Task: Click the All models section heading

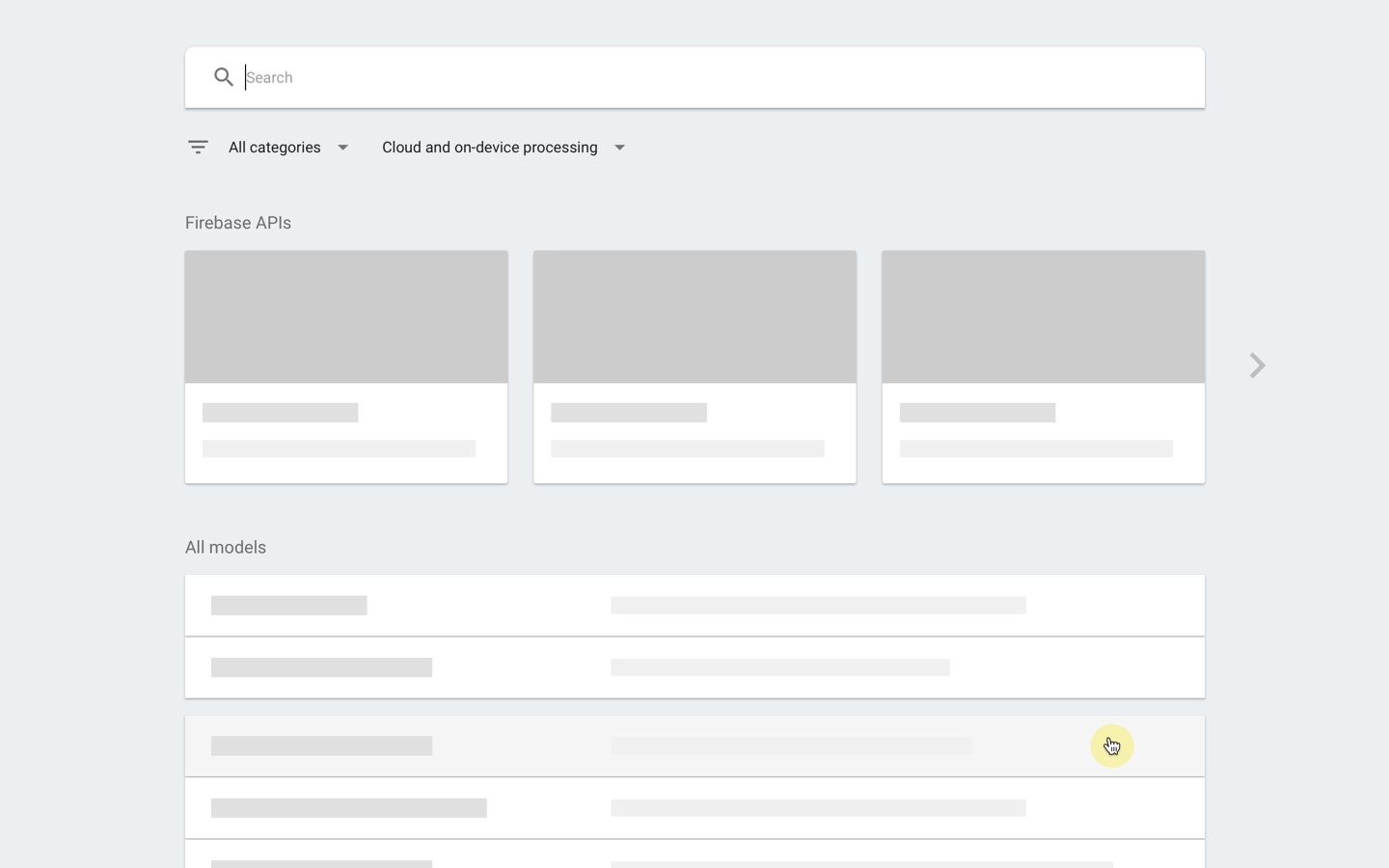Action: click(226, 547)
